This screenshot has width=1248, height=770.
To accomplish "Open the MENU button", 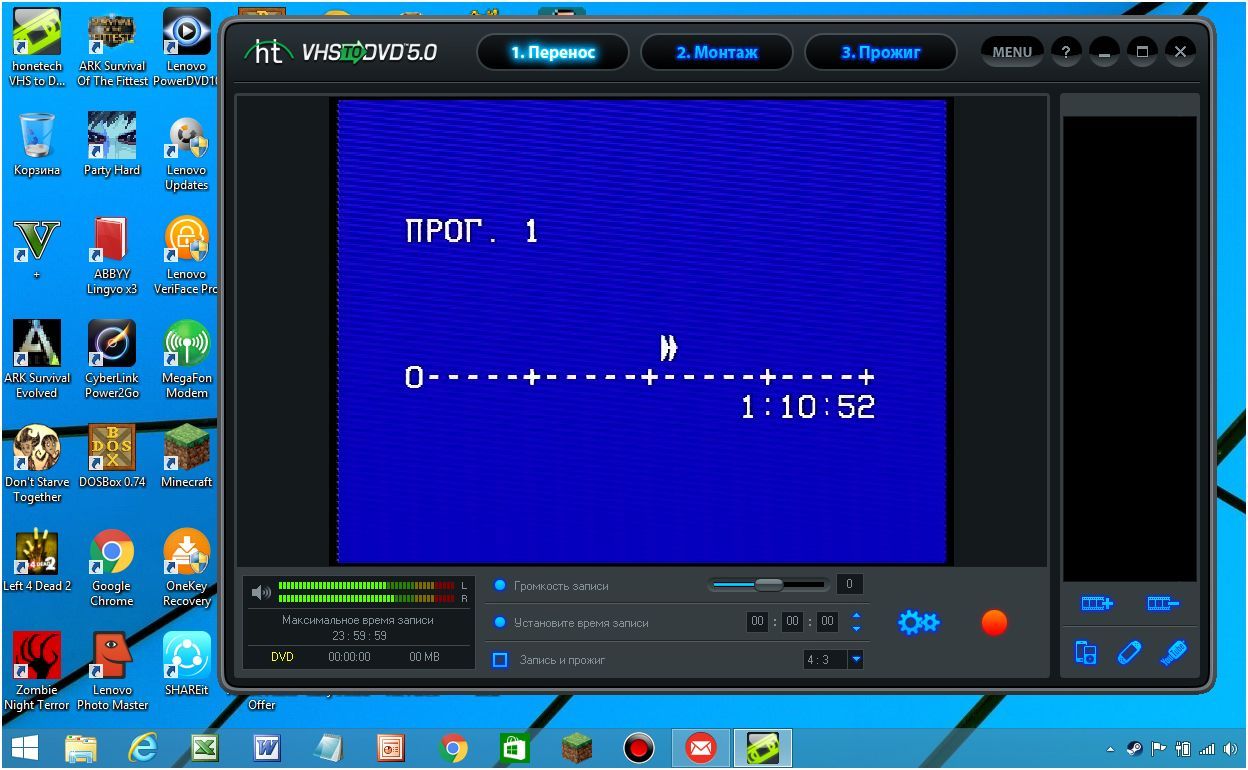I will 1012,52.
